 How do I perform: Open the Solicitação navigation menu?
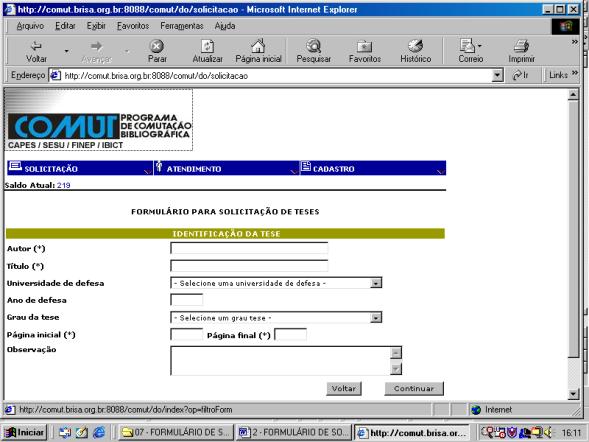pos(80,168)
